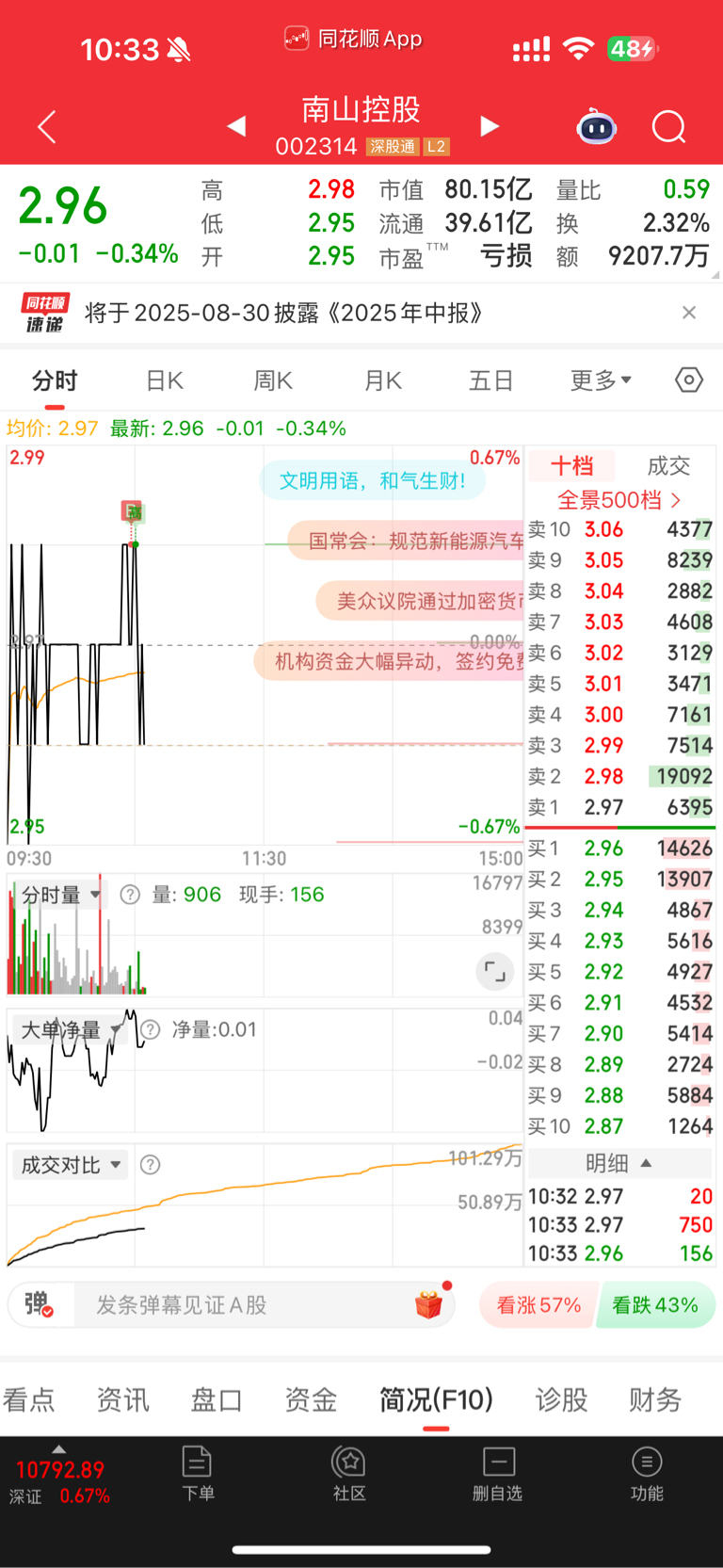Tap the current price 2.96
The height and width of the screenshot is (1568, 723).
(x=63, y=205)
